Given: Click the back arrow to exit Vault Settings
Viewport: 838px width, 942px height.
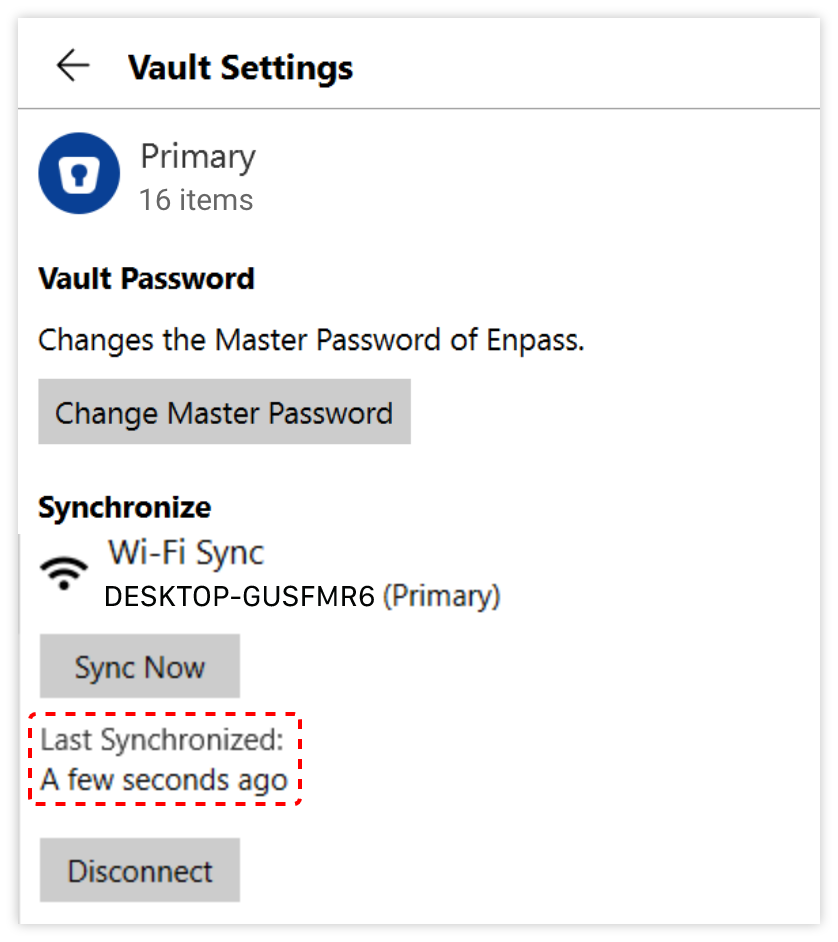Looking at the screenshot, I should click(x=72, y=66).
